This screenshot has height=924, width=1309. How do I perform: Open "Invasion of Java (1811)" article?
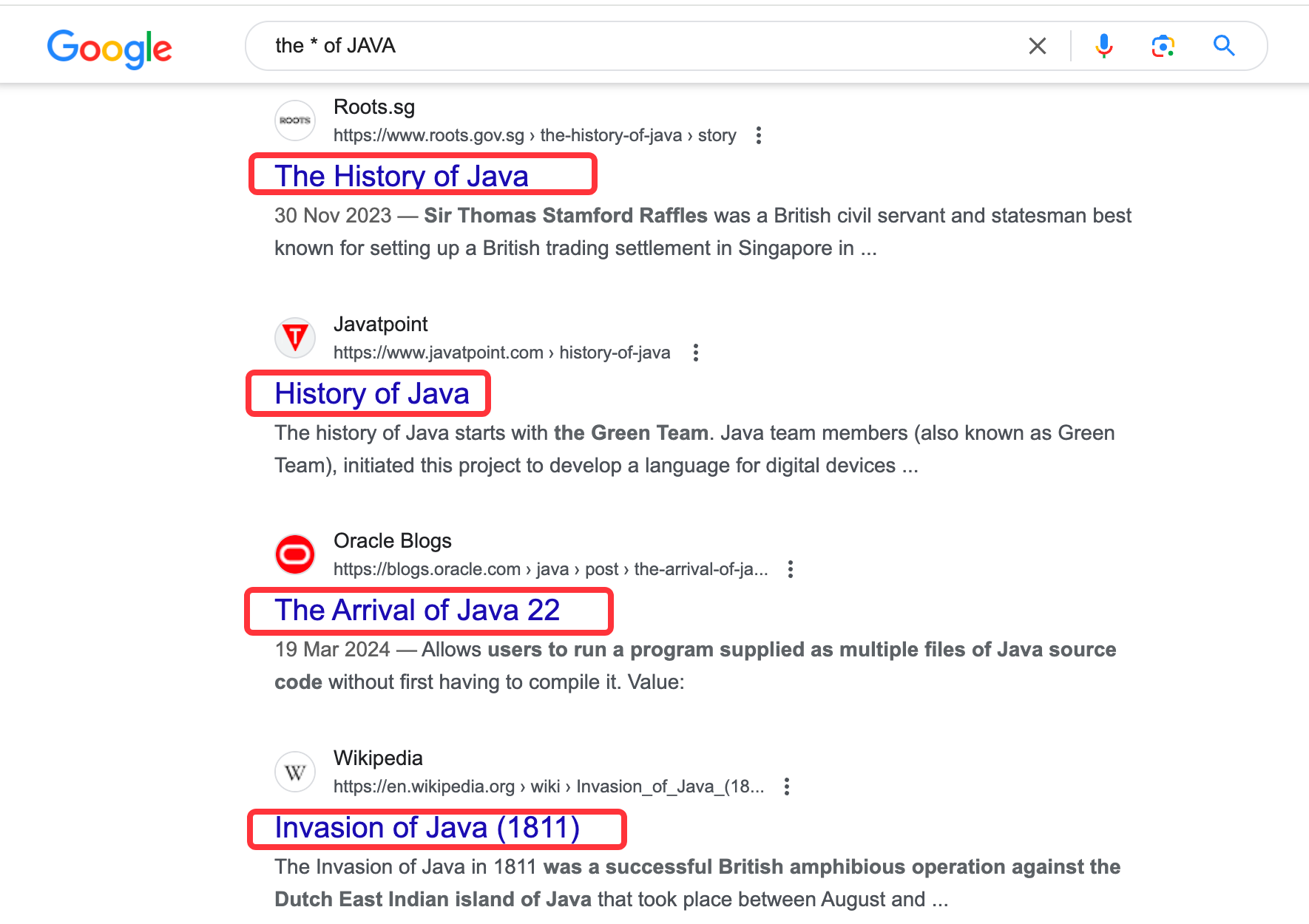click(427, 828)
